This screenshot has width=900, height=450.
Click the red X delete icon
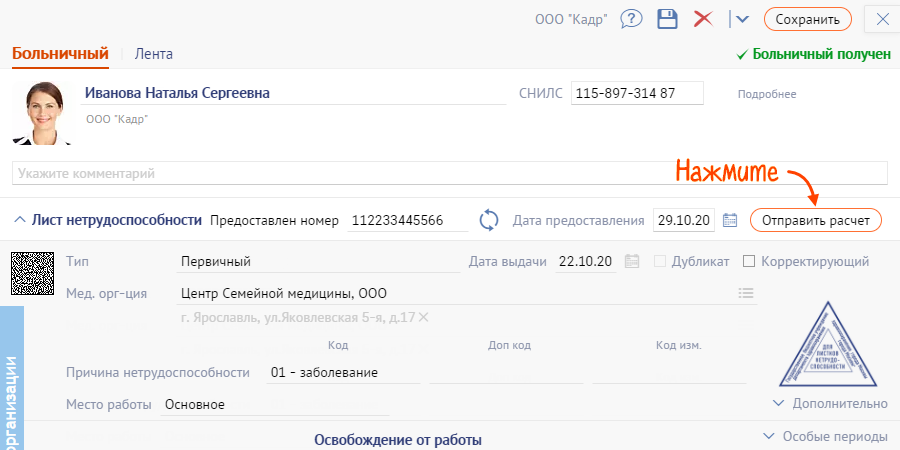[x=703, y=19]
